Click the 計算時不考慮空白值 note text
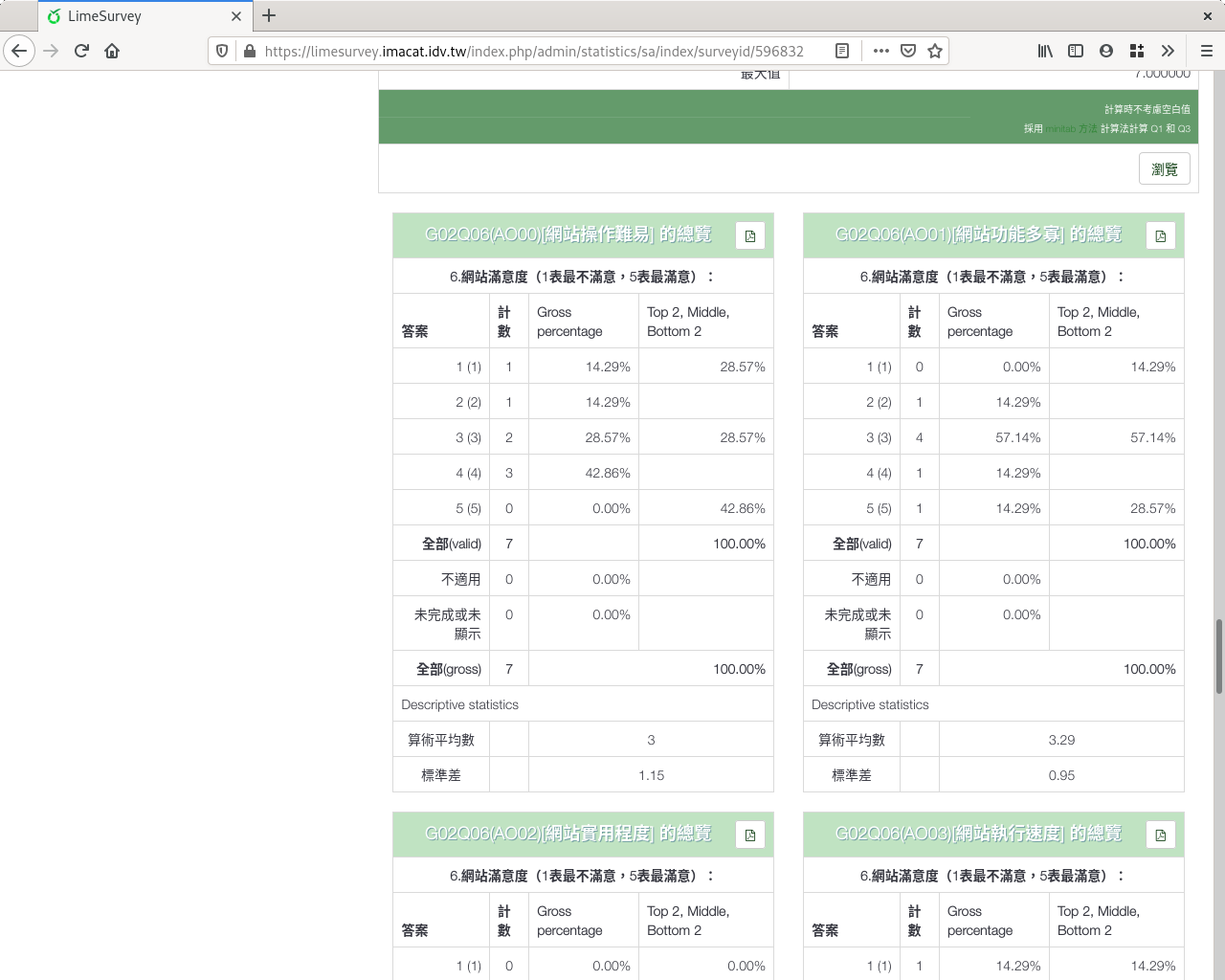 pyautogui.click(x=1147, y=109)
